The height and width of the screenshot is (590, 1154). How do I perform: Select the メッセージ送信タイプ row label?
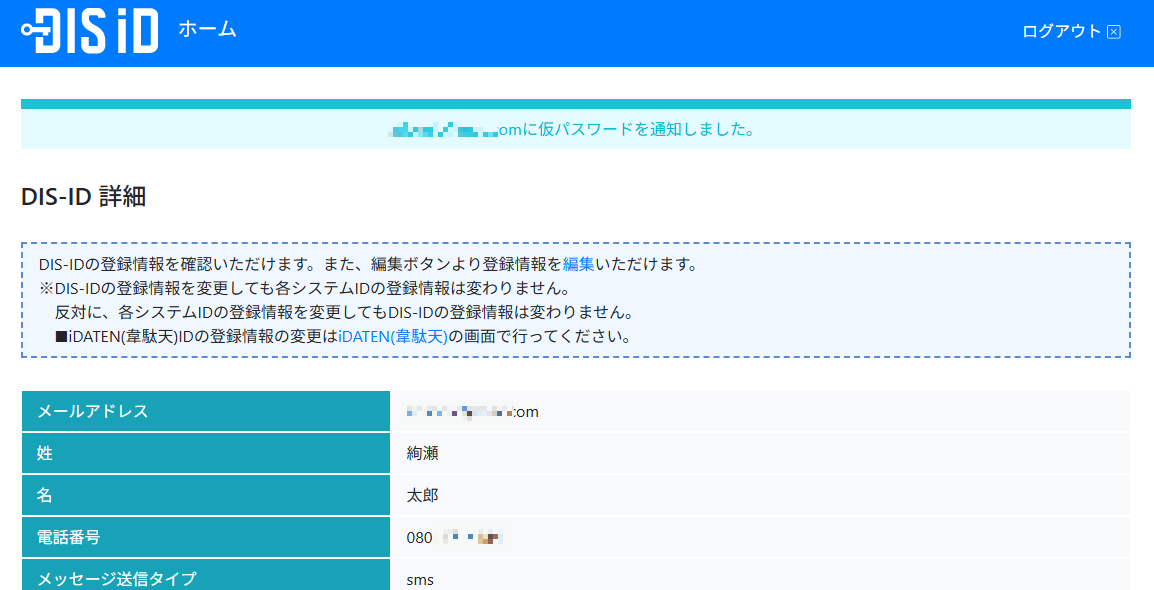116,578
